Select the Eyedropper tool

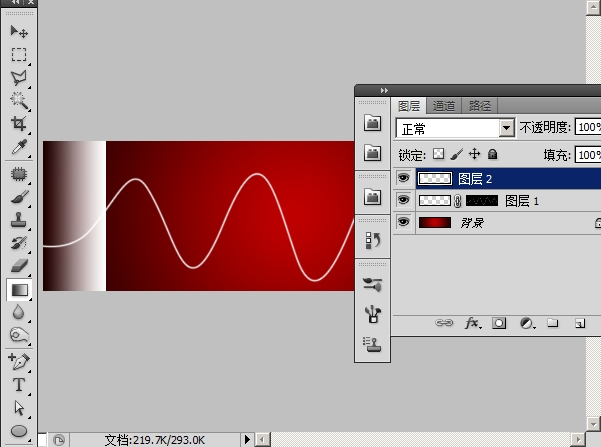[x=19, y=146]
